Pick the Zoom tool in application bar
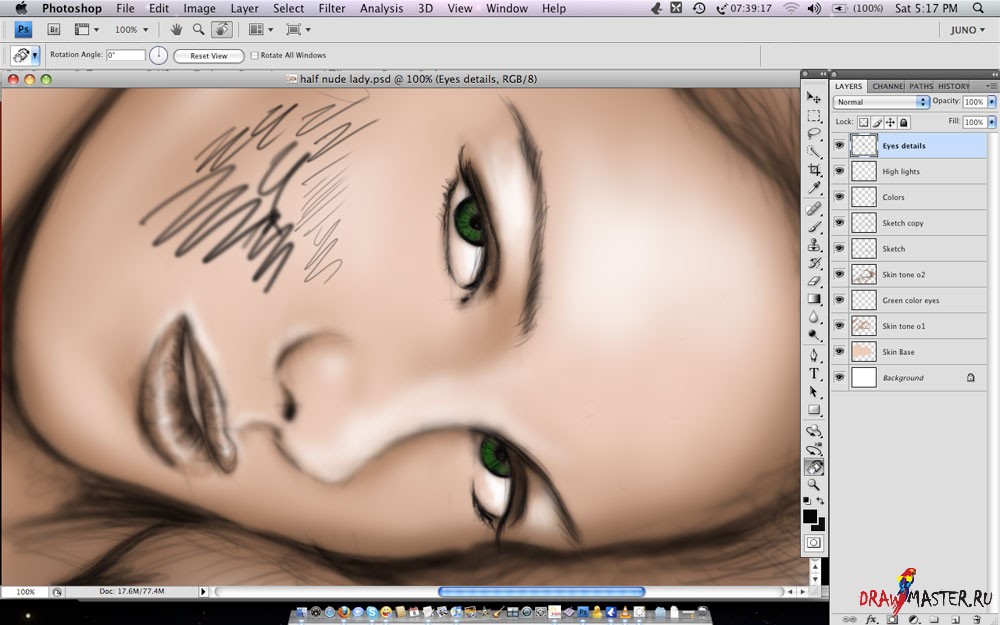1000x625 pixels. coord(199,29)
